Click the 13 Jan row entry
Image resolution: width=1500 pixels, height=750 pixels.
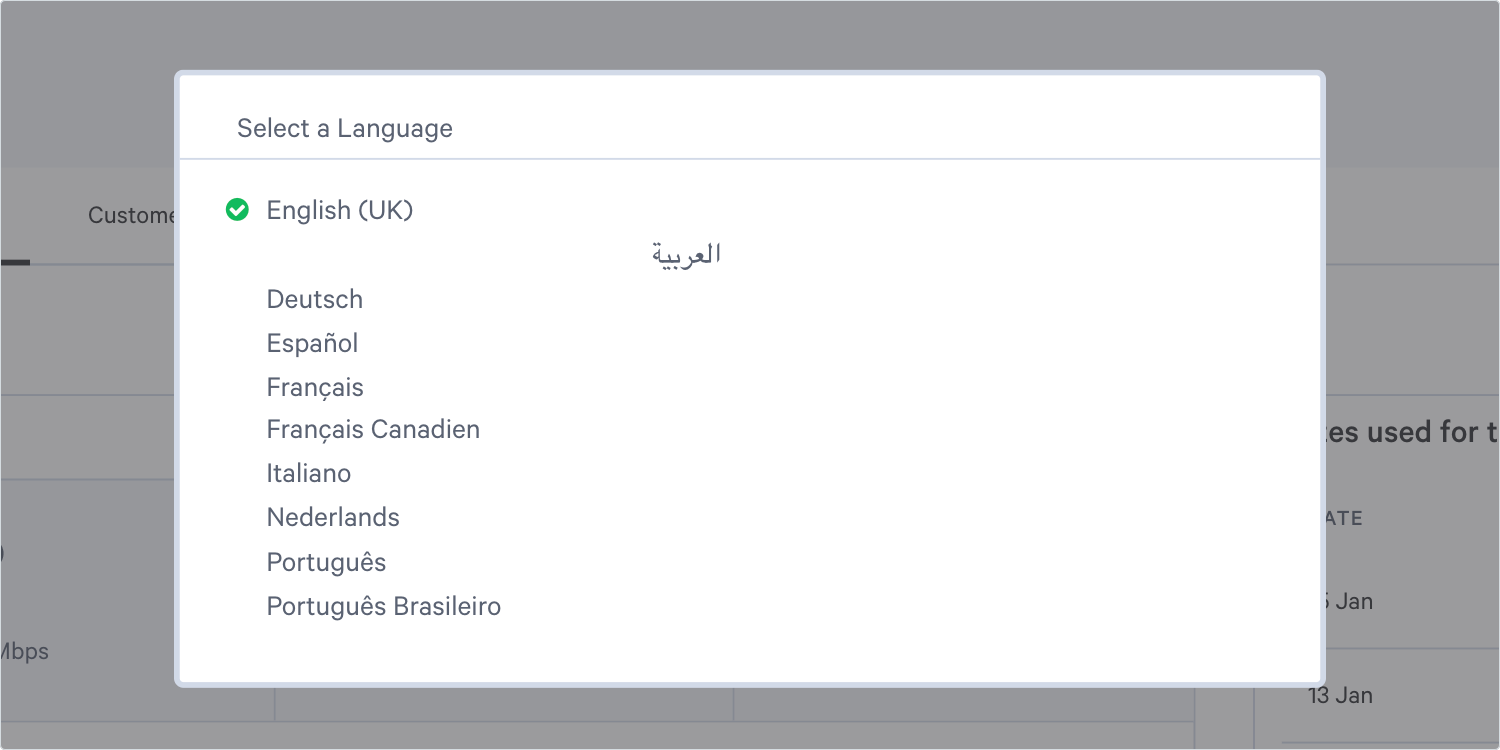pos(1340,695)
